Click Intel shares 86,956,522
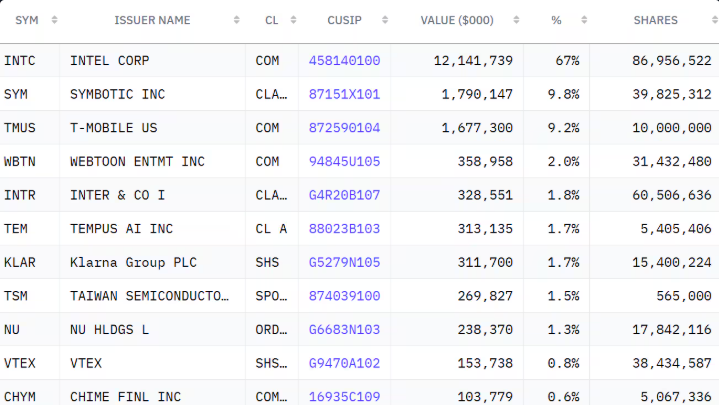This screenshot has width=719, height=405. click(x=672, y=61)
